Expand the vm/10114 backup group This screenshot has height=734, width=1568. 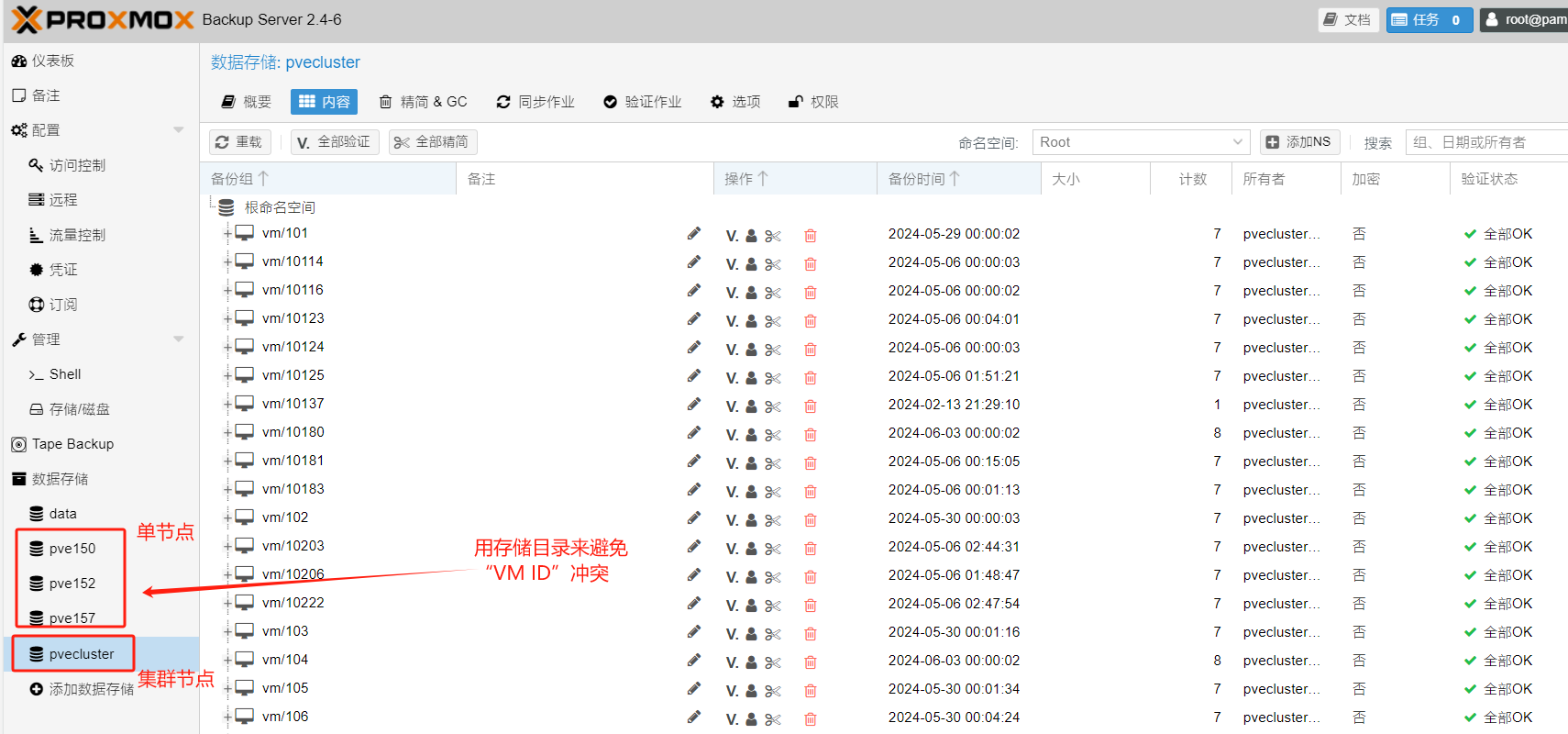coord(226,262)
